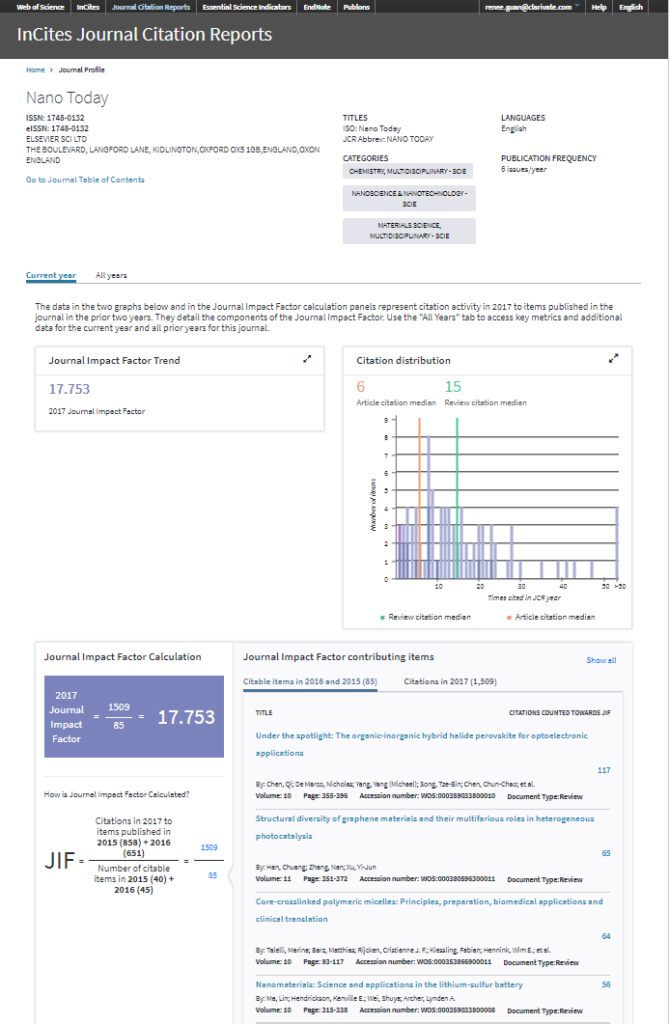
Task: Expand the Journal Impact Factor Trend panel
Action: click(x=307, y=360)
